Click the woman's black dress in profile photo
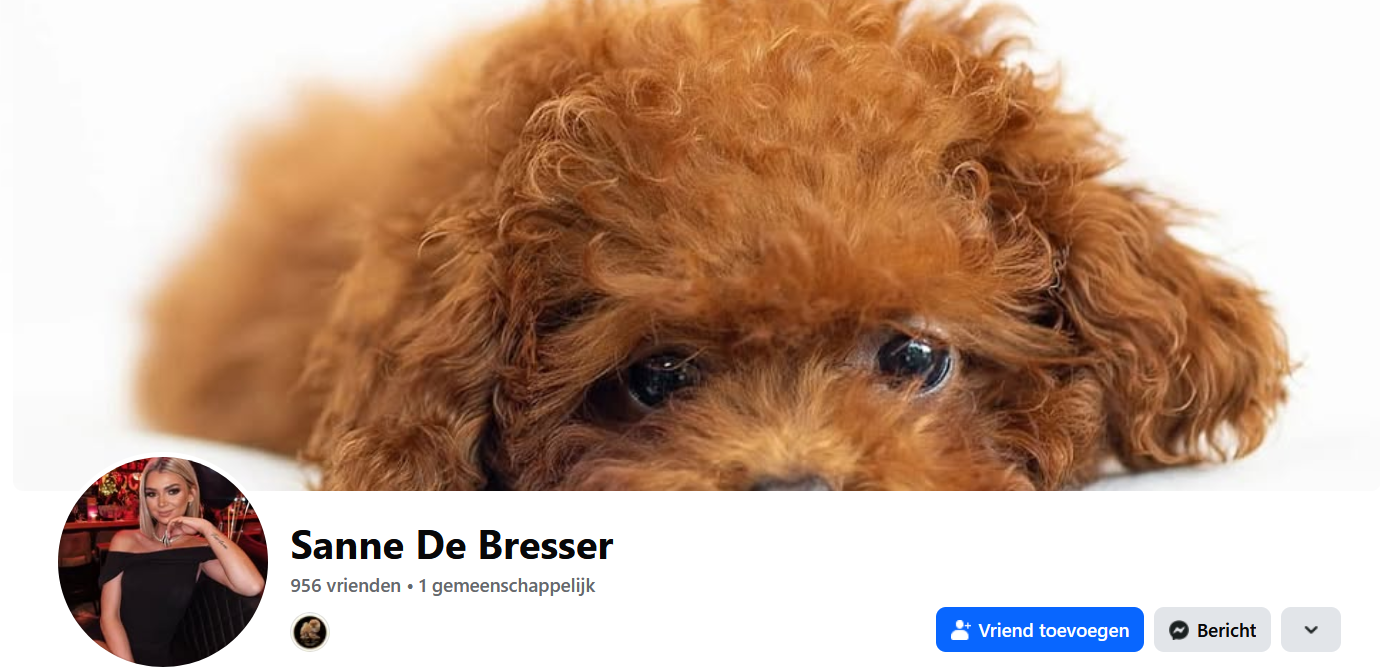 click(160, 600)
